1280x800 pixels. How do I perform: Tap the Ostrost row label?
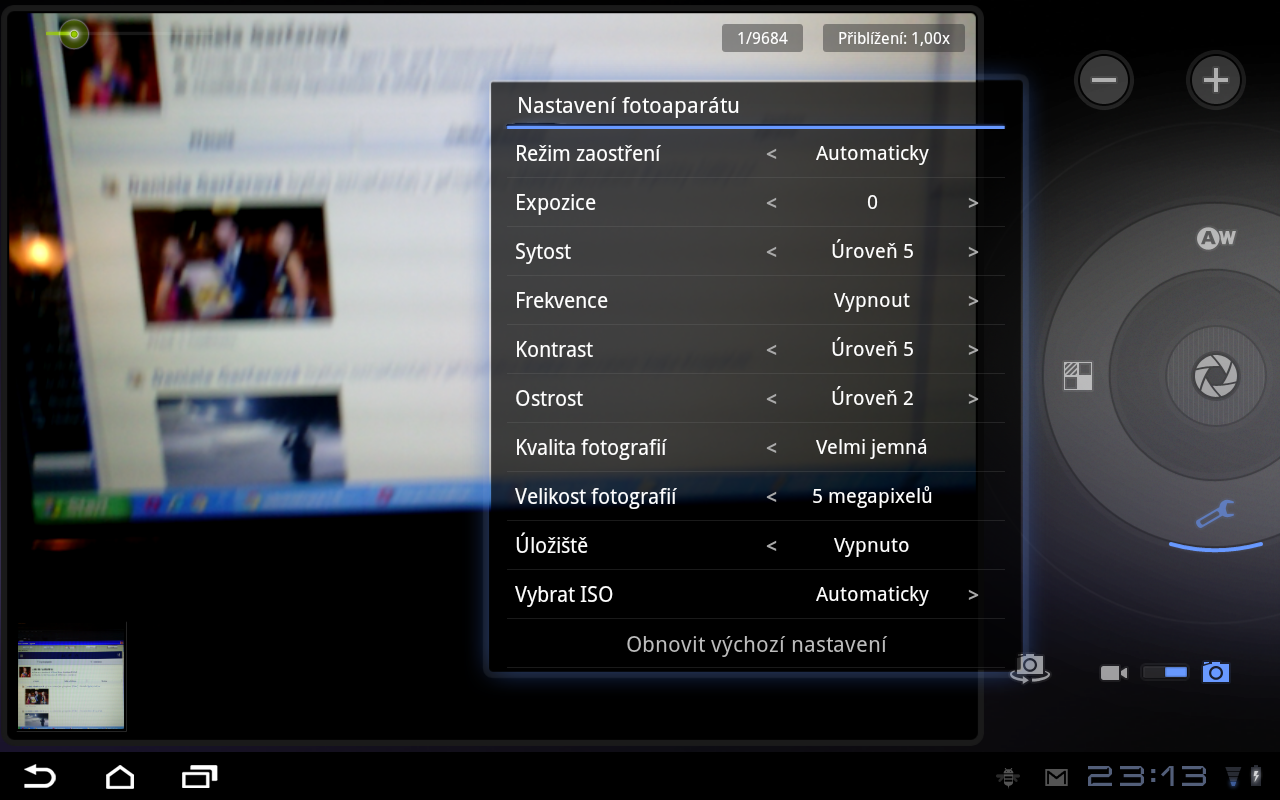(549, 399)
